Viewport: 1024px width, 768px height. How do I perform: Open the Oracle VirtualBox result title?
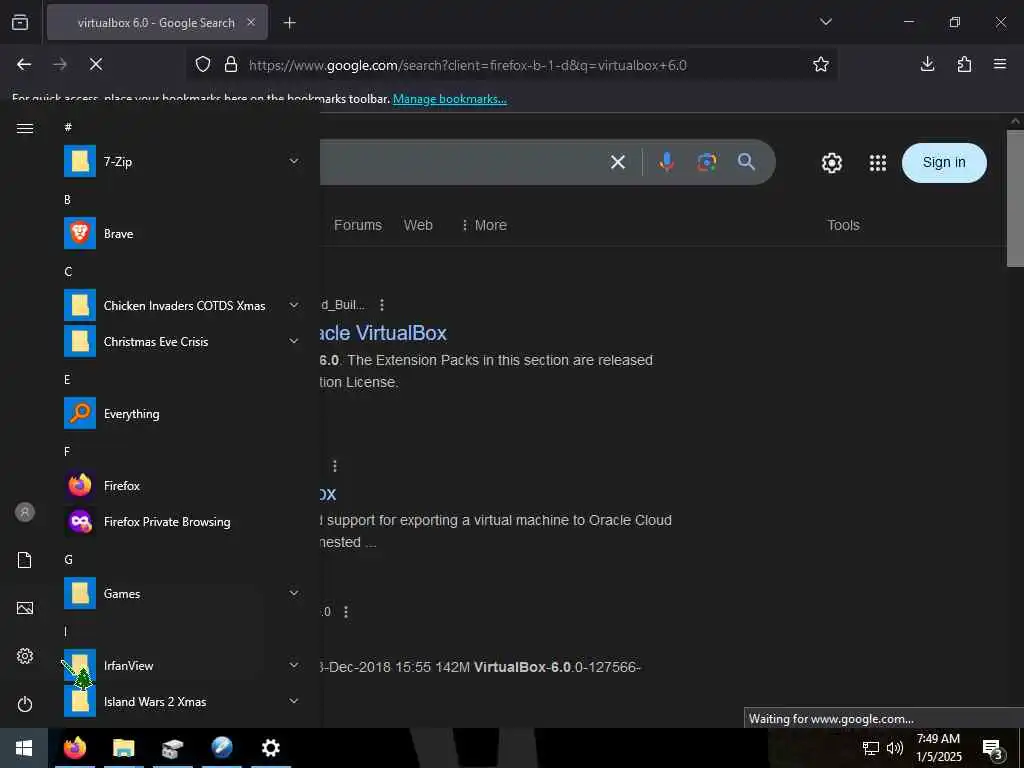coord(383,333)
